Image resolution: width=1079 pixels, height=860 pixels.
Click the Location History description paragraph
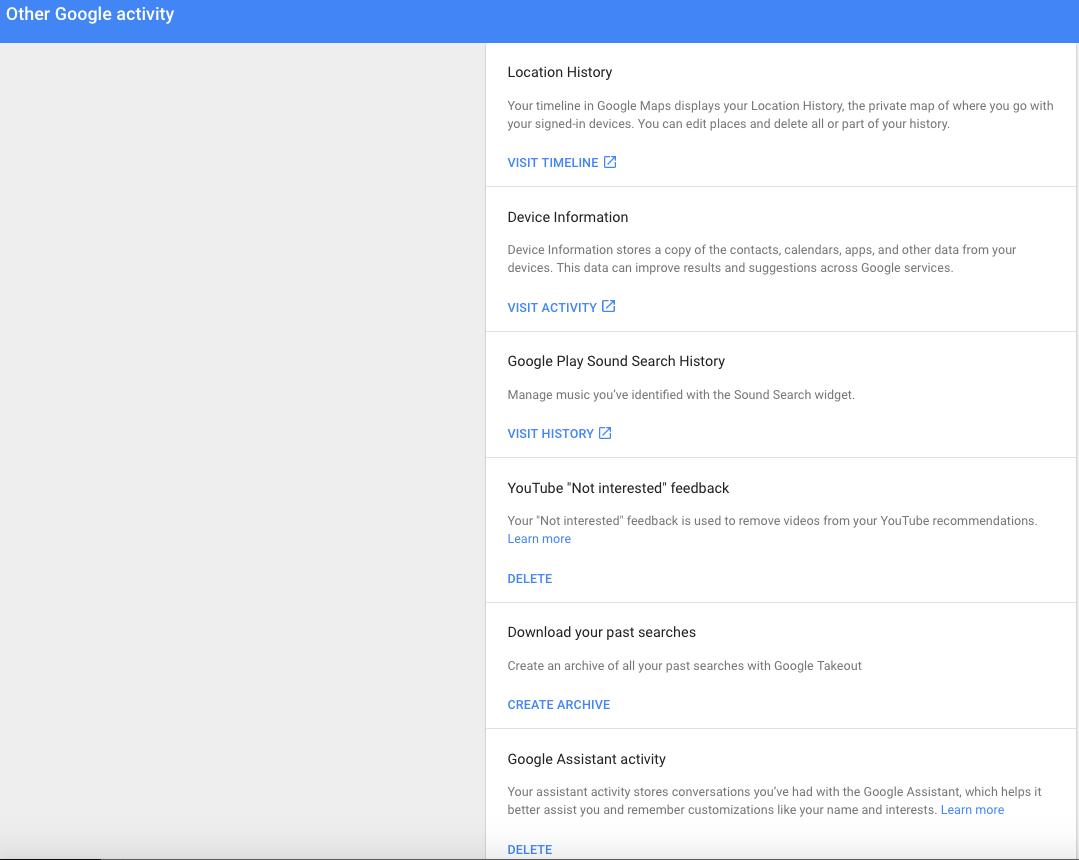pyautogui.click(x=780, y=115)
